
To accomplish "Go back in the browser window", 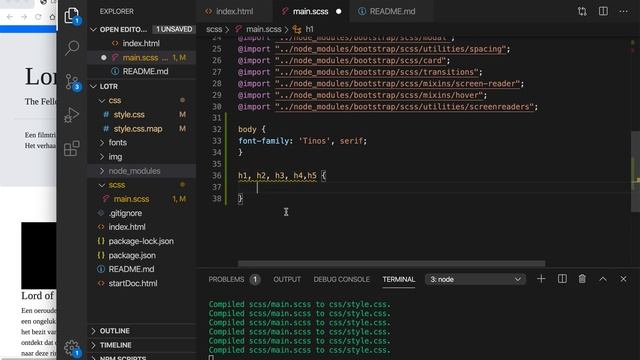I will [10, 17].
